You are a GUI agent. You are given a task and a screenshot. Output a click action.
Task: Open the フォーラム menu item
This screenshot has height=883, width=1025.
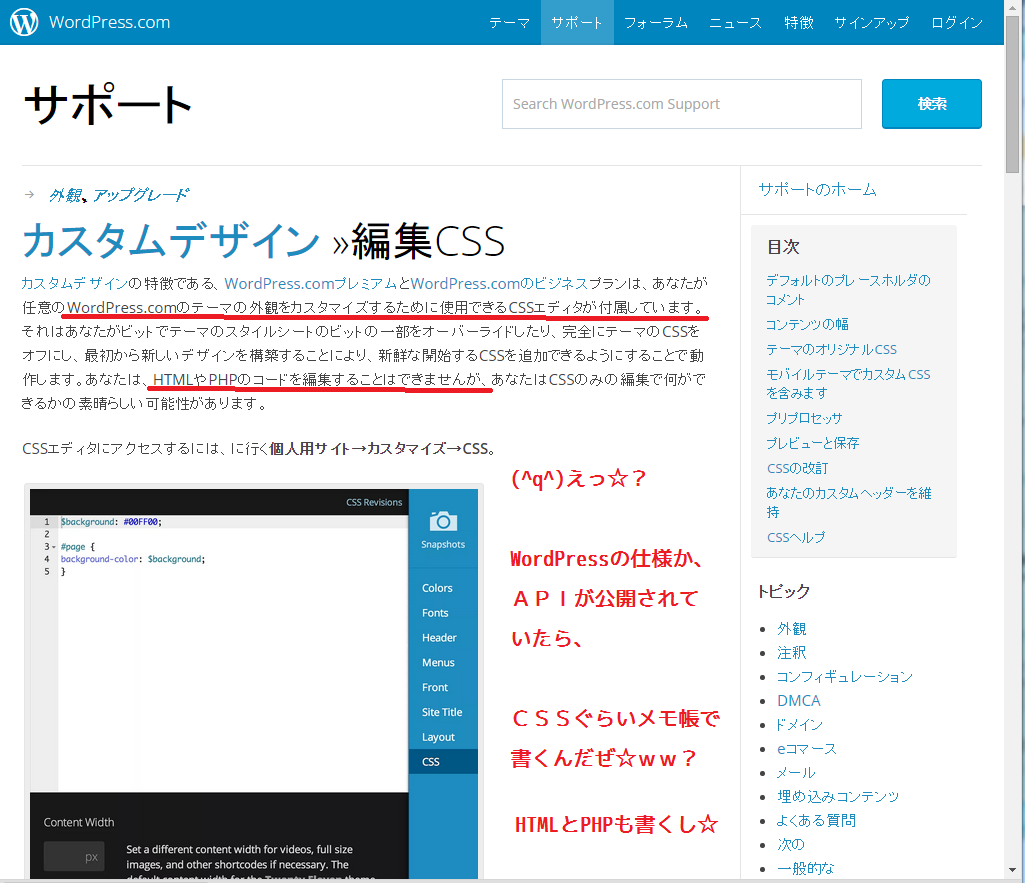tap(656, 23)
